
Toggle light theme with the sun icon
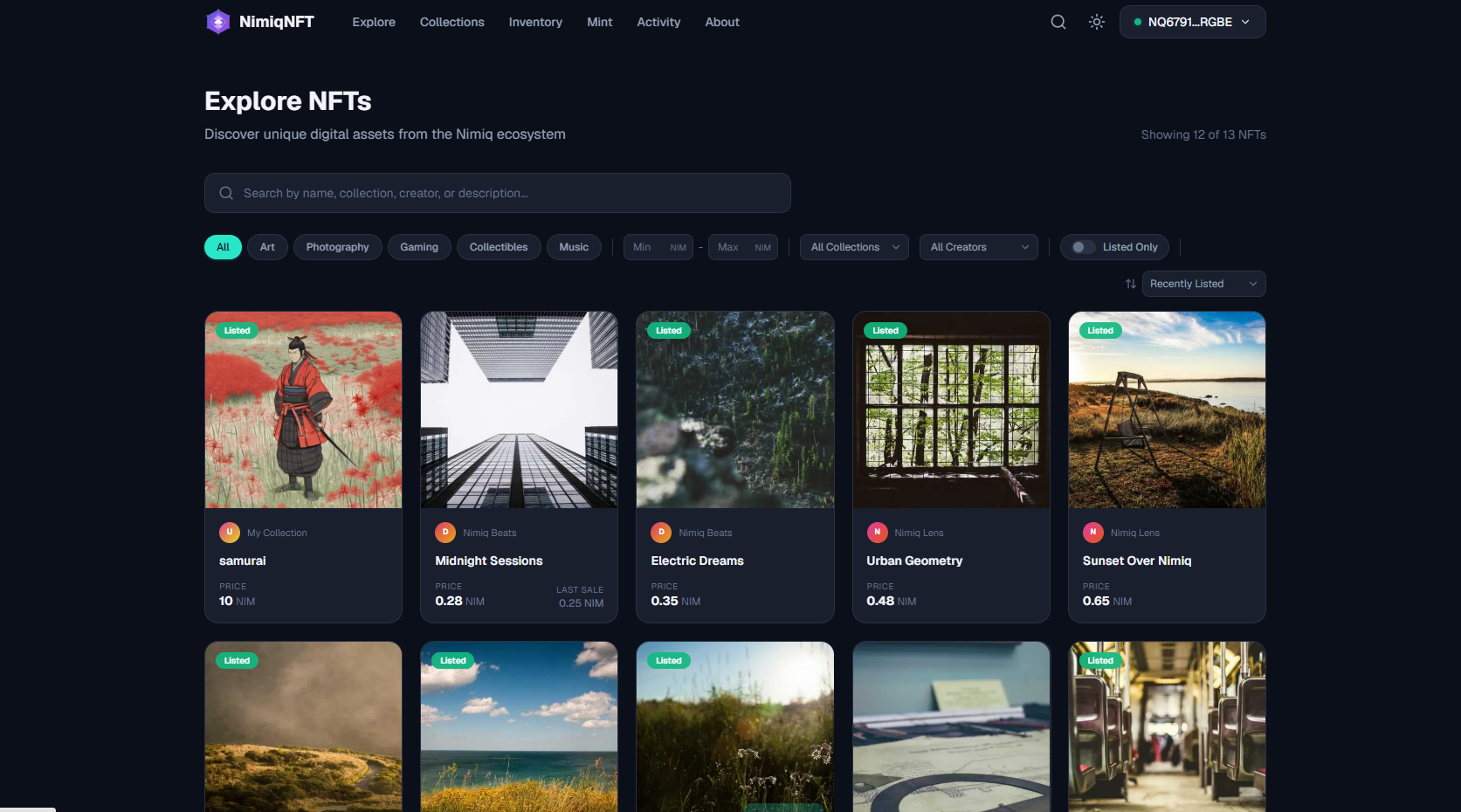(x=1097, y=22)
